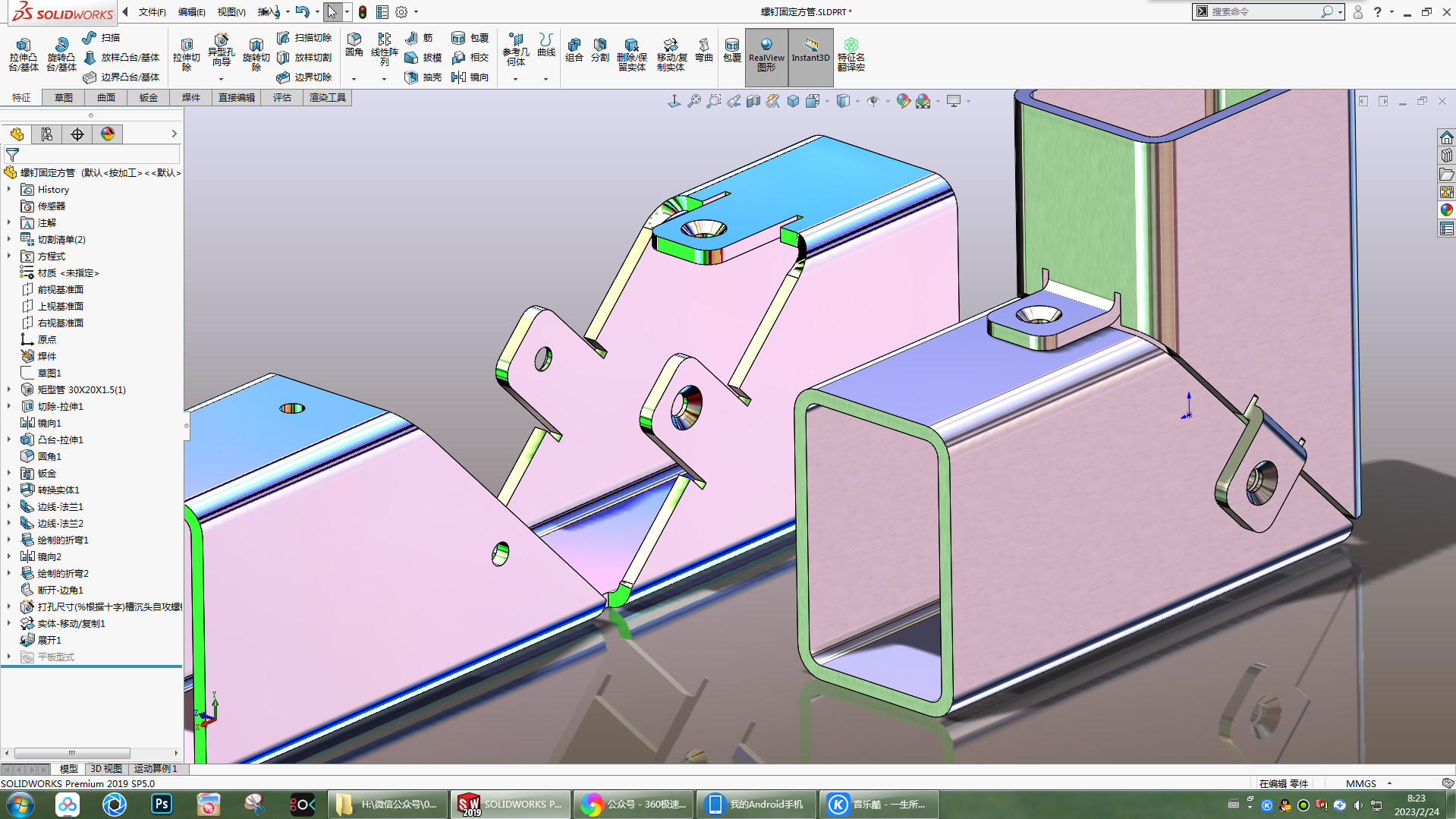The height and width of the screenshot is (819, 1456).
Task: Switch to the 3D 视图 bottom tab
Action: [106, 769]
